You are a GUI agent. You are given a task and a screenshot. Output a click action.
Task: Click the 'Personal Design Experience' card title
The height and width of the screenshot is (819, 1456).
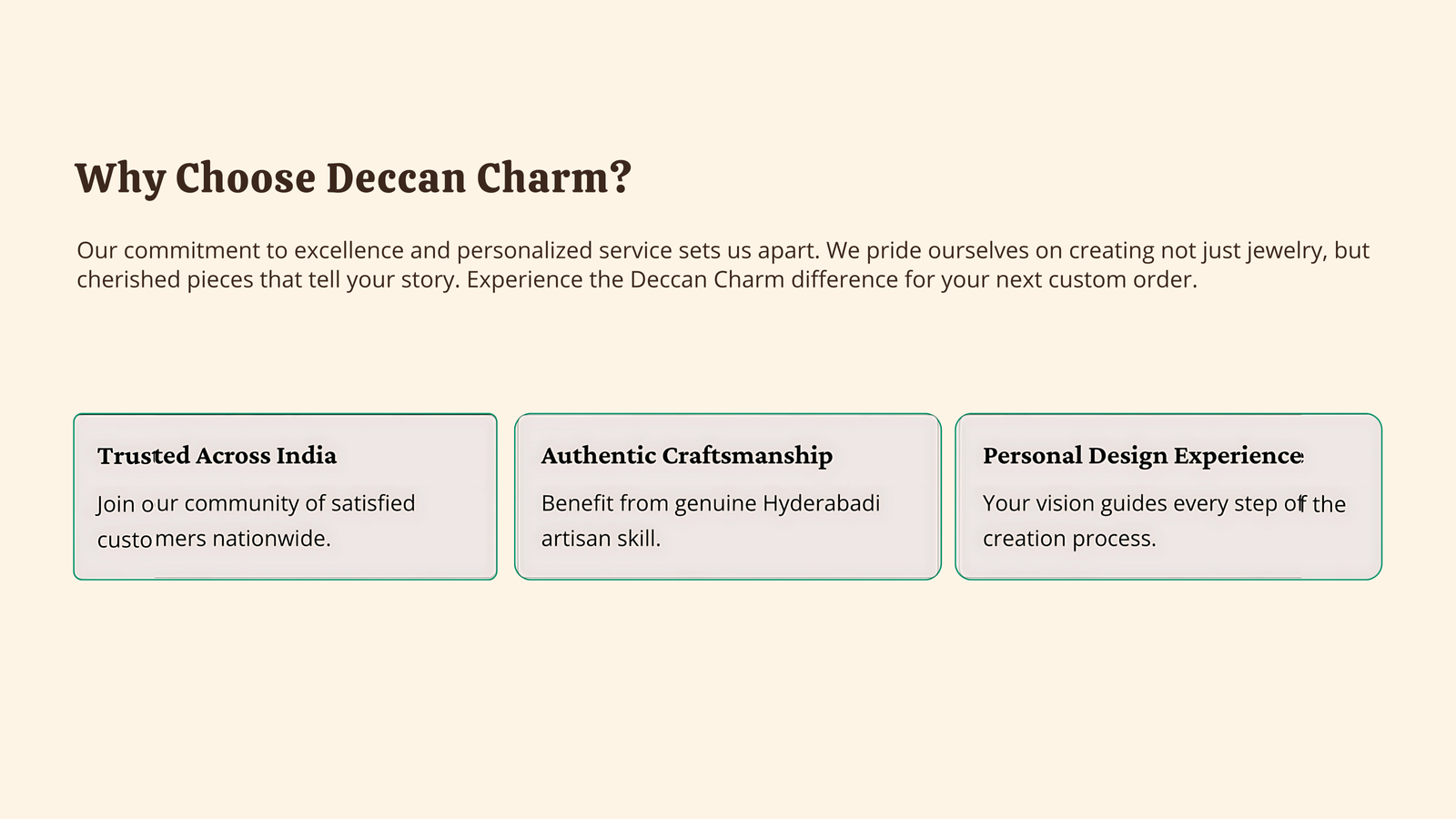point(1144,456)
